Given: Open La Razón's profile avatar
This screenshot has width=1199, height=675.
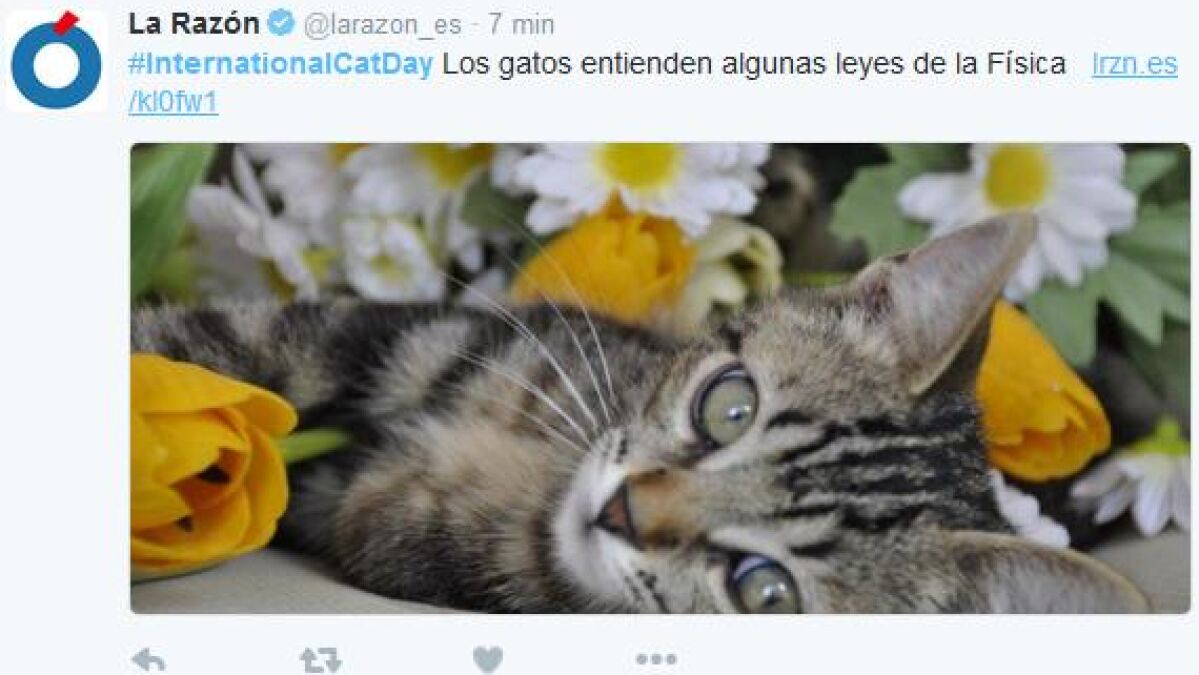Looking at the screenshot, I should click(57, 60).
